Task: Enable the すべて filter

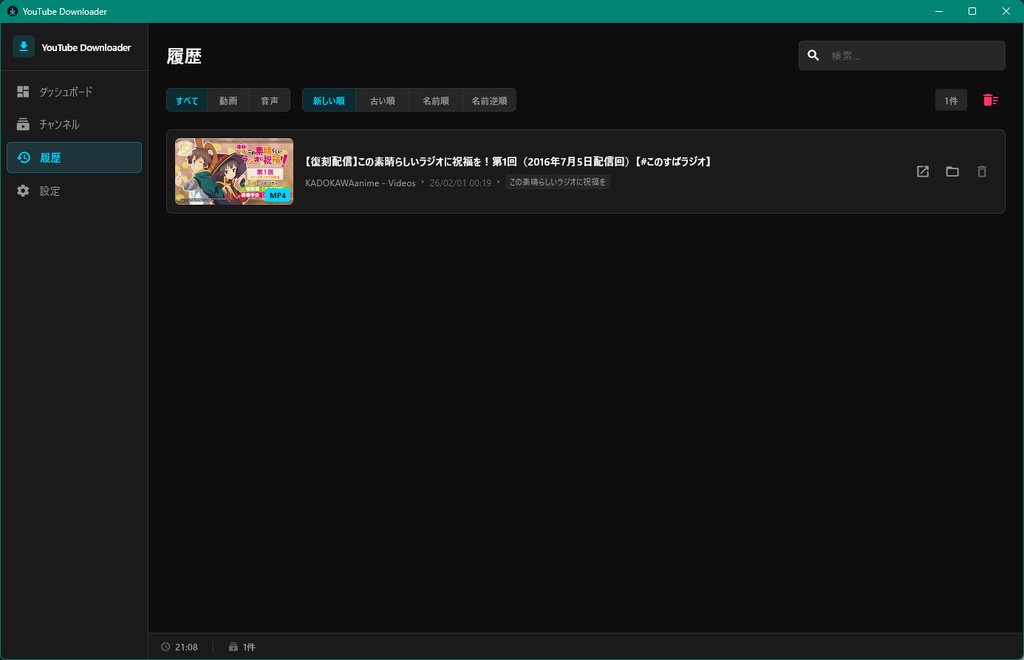Action: 187,99
